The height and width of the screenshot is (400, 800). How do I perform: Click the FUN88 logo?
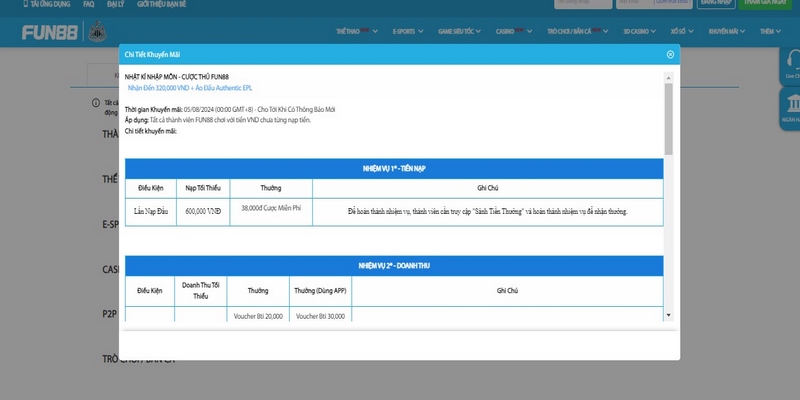coord(49,33)
